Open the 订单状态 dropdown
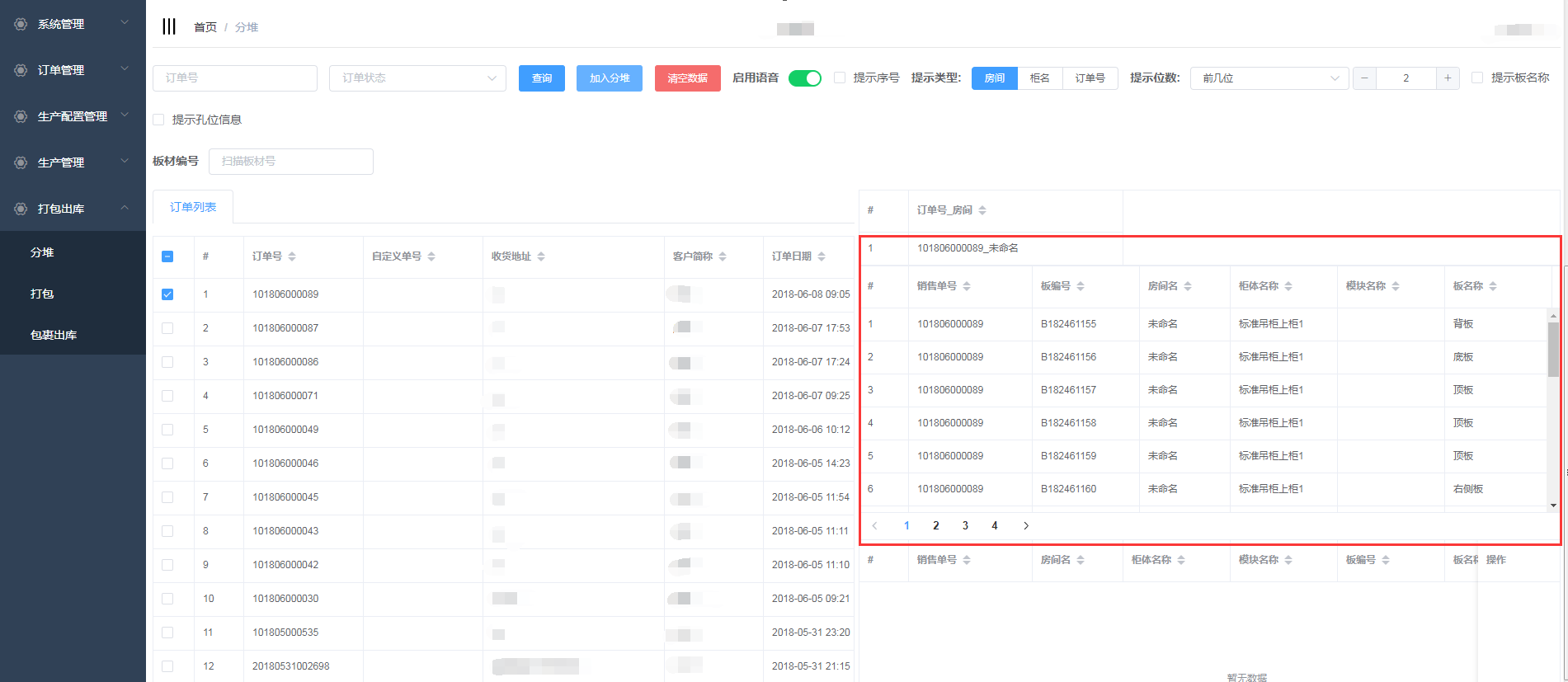 pos(417,78)
